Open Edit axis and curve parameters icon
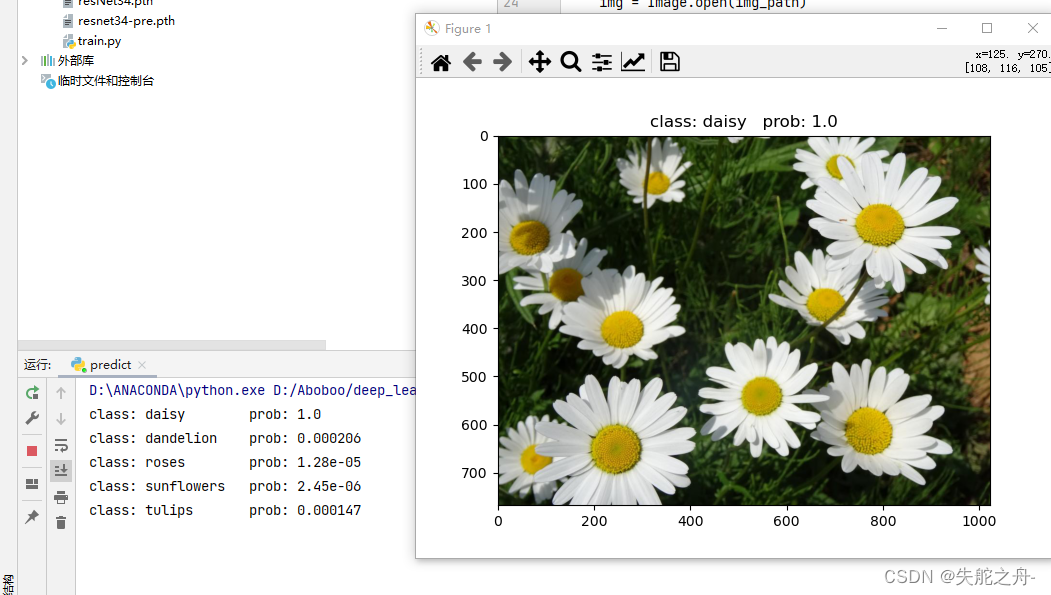 coord(633,62)
